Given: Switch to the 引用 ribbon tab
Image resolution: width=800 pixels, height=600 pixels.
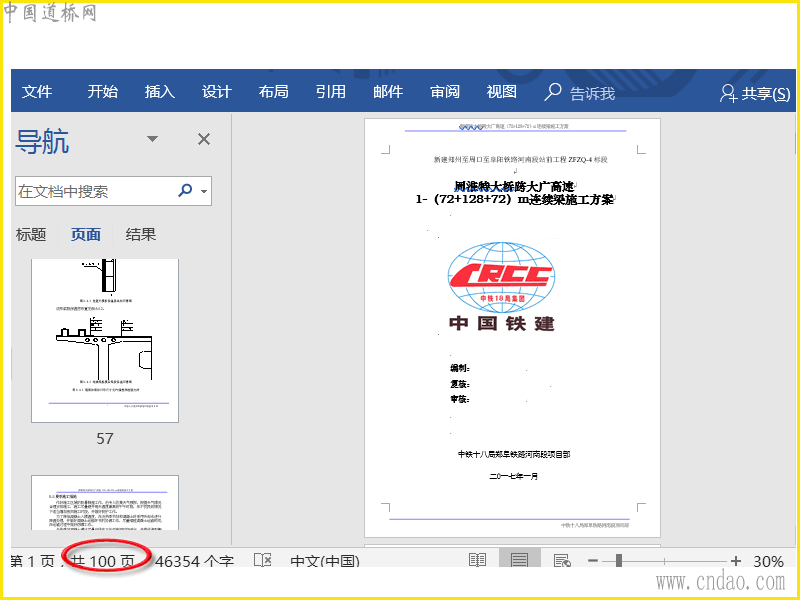Looking at the screenshot, I should pos(331,92).
